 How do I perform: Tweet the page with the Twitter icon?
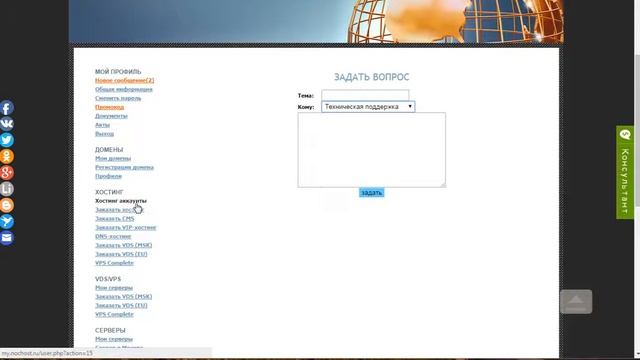click(x=7, y=140)
